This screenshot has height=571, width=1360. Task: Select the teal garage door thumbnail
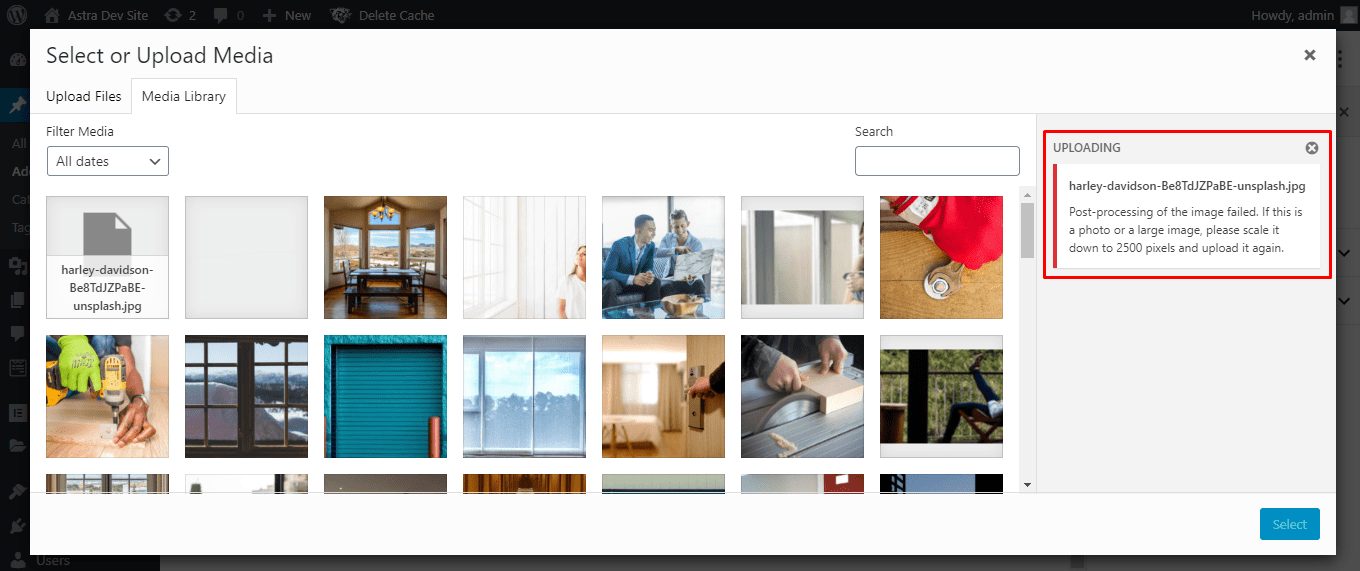[x=385, y=396]
